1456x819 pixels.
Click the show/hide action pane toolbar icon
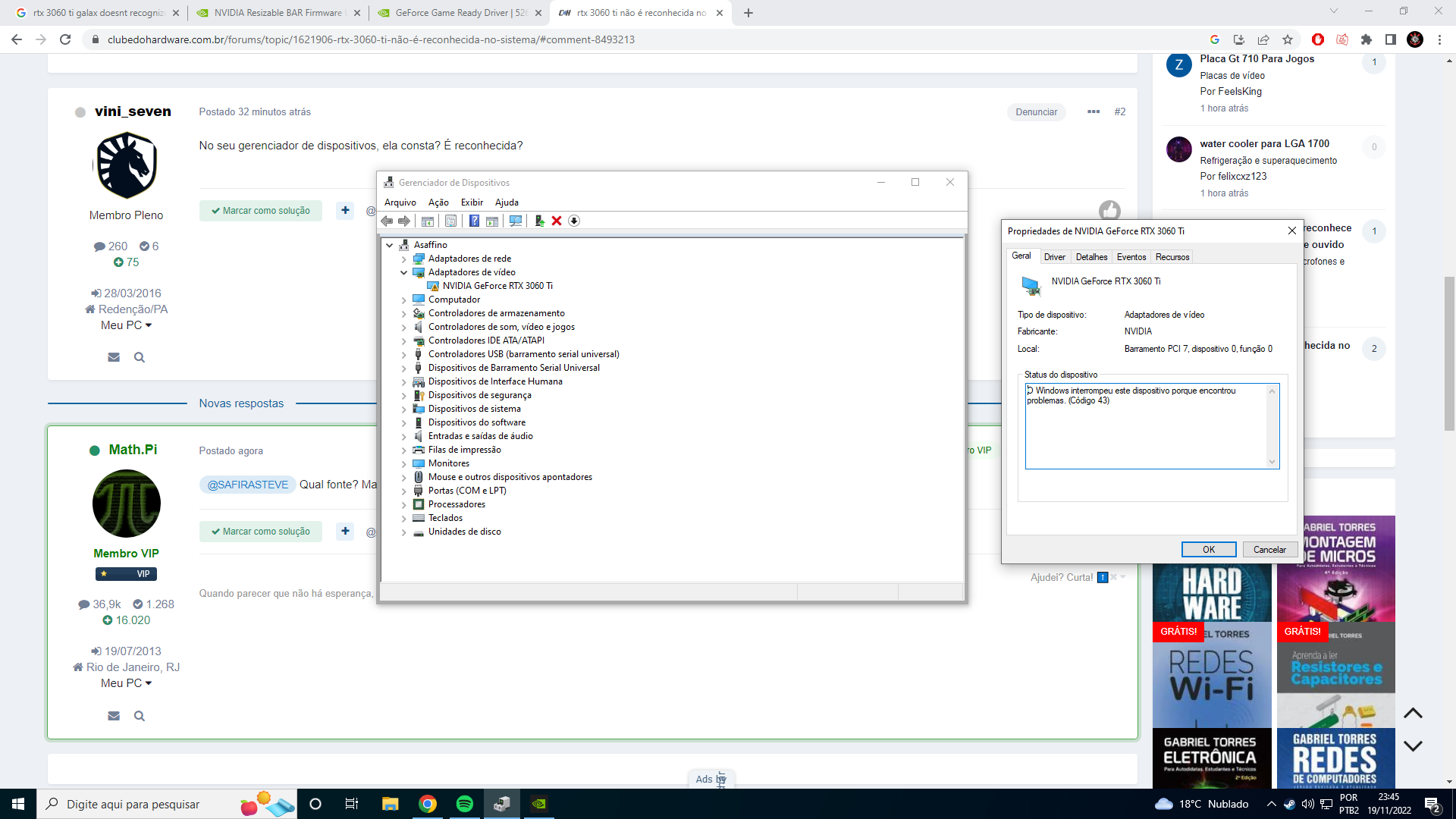[492, 221]
